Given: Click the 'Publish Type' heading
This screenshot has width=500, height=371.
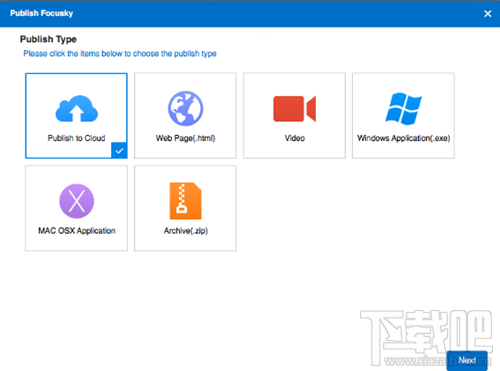Looking at the screenshot, I should point(48,39).
